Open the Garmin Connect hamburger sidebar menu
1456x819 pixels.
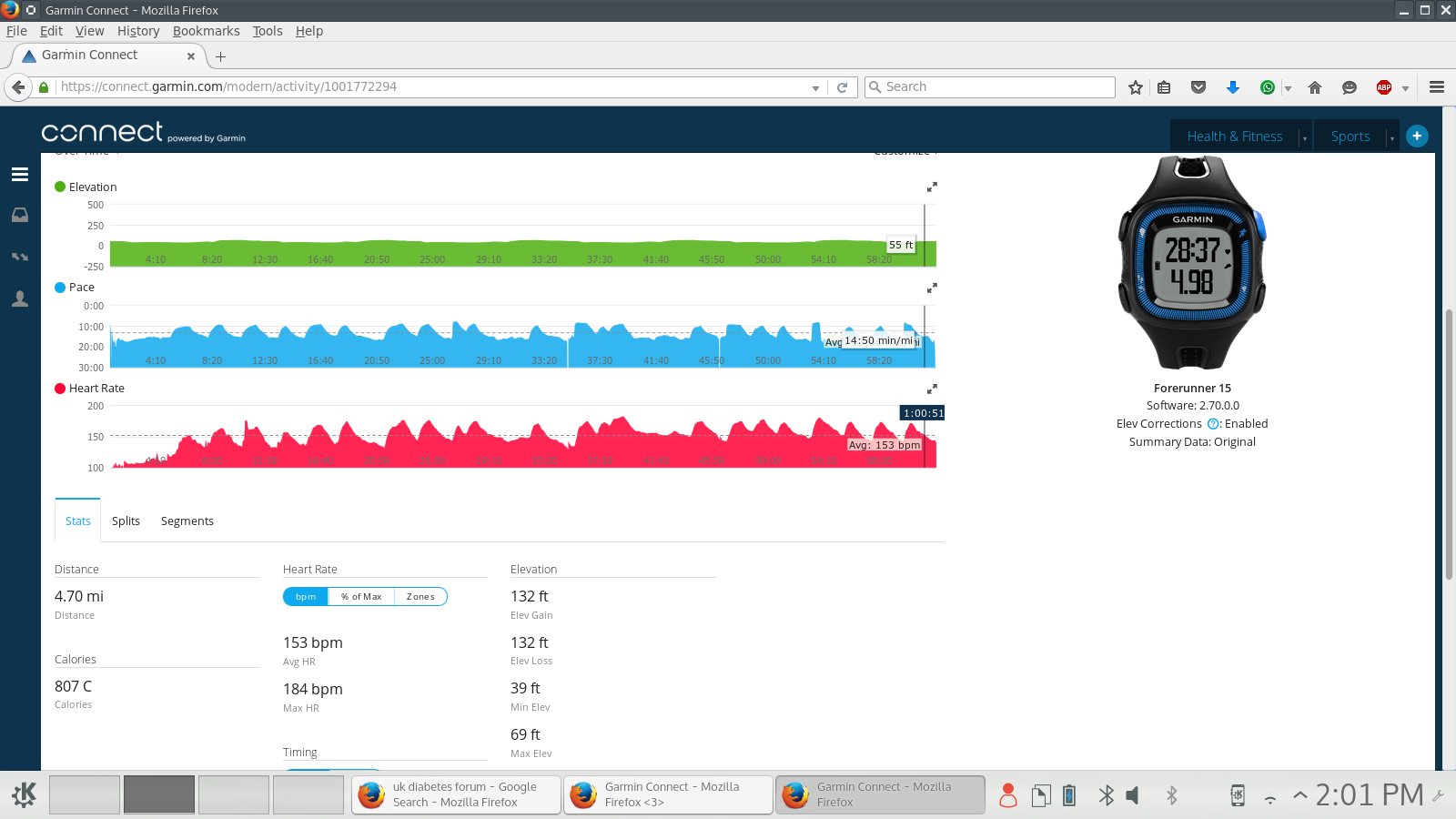coord(20,174)
